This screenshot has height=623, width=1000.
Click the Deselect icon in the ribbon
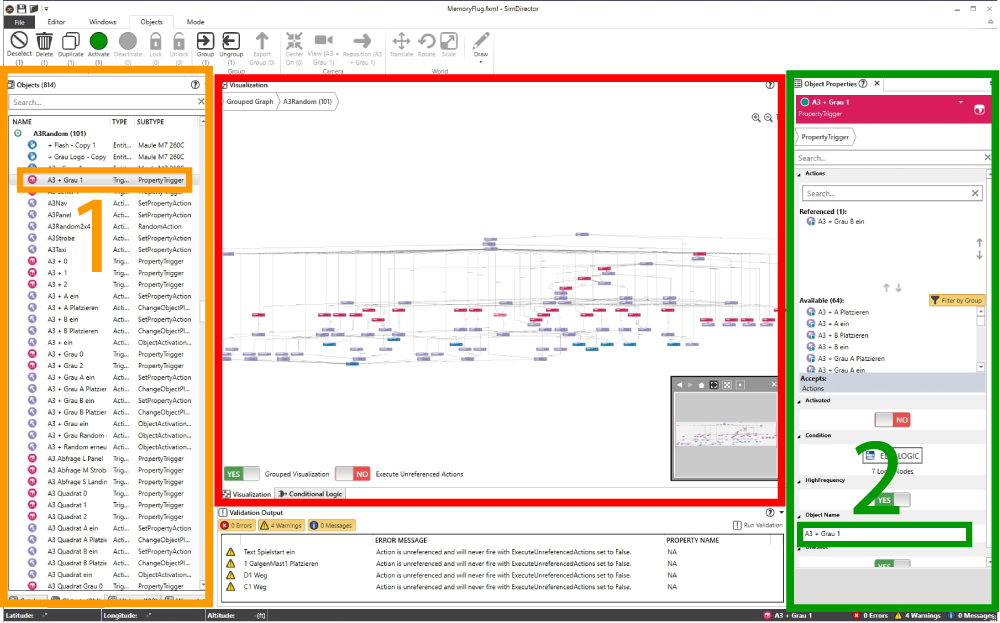(x=19, y=41)
